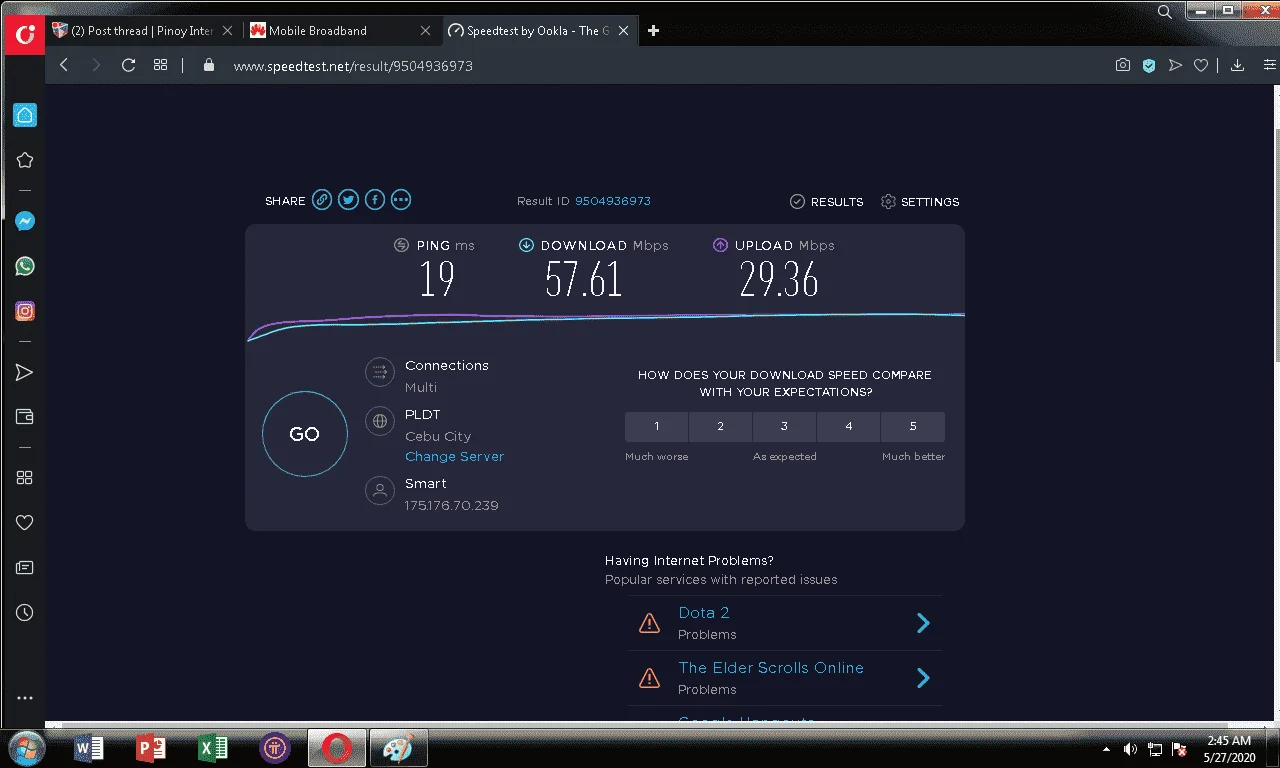Open Instagram in the Opera sidebar
The width and height of the screenshot is (1280, 768).
coord(25,311)
